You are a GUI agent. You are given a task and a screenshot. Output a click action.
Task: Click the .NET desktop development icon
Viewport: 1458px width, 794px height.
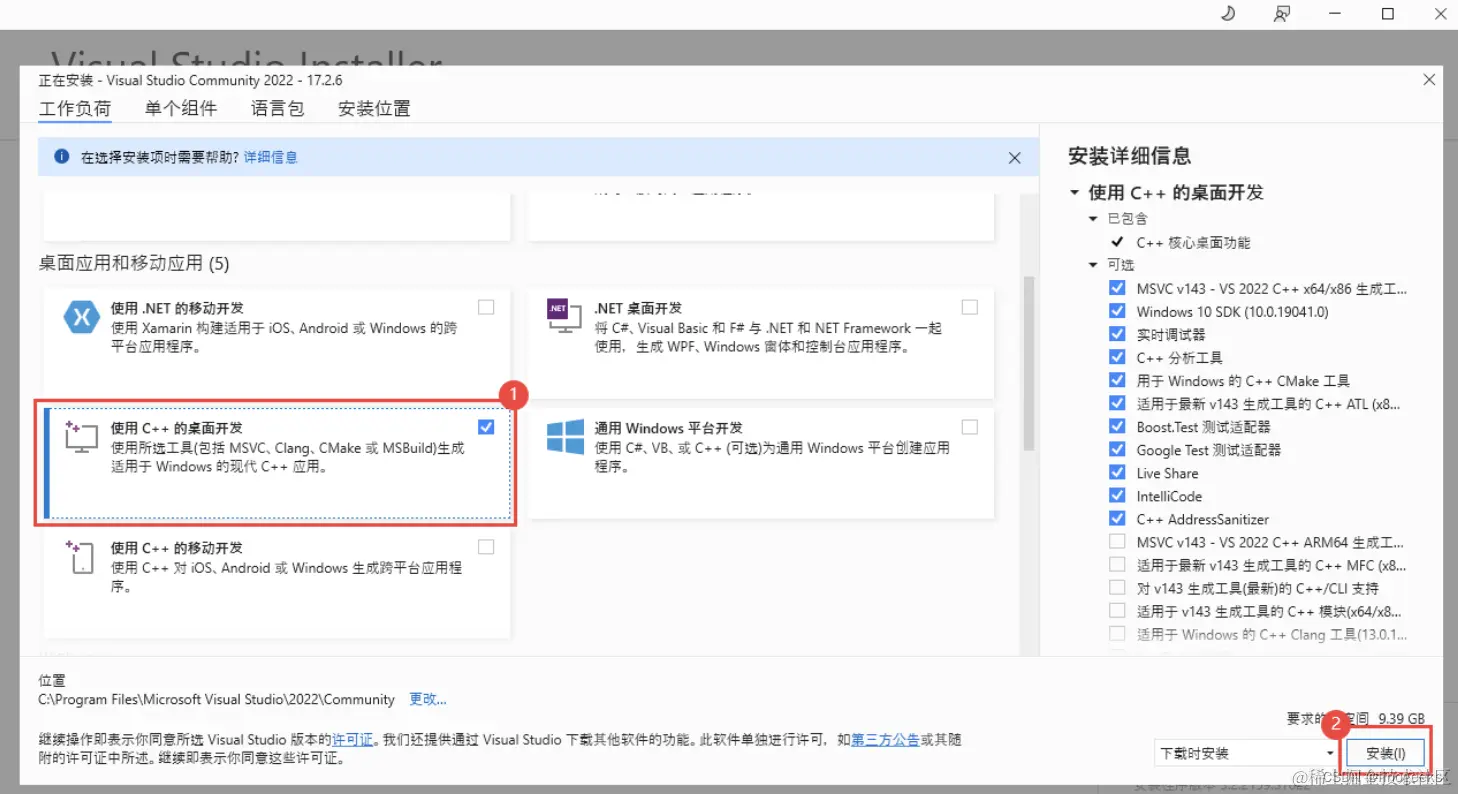point(564,315)
